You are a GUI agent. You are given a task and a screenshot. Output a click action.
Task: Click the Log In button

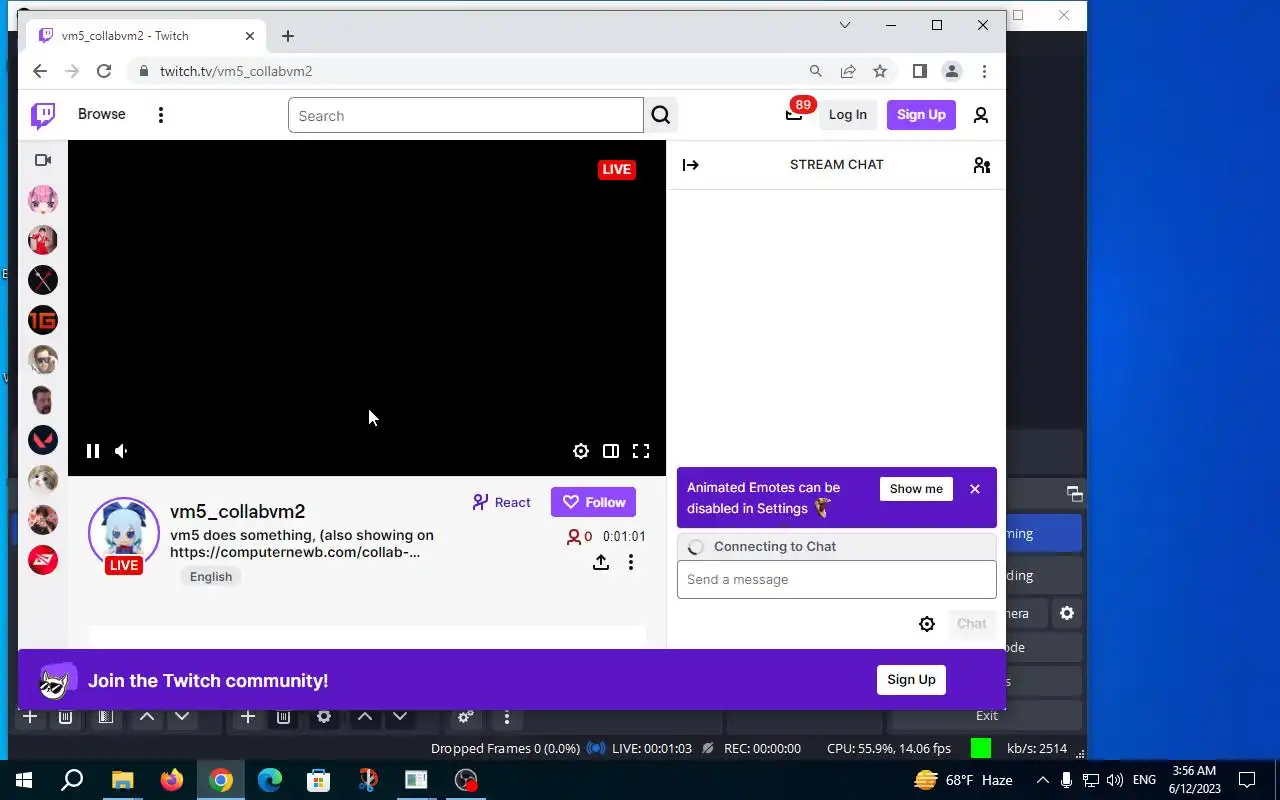(848, 115)
